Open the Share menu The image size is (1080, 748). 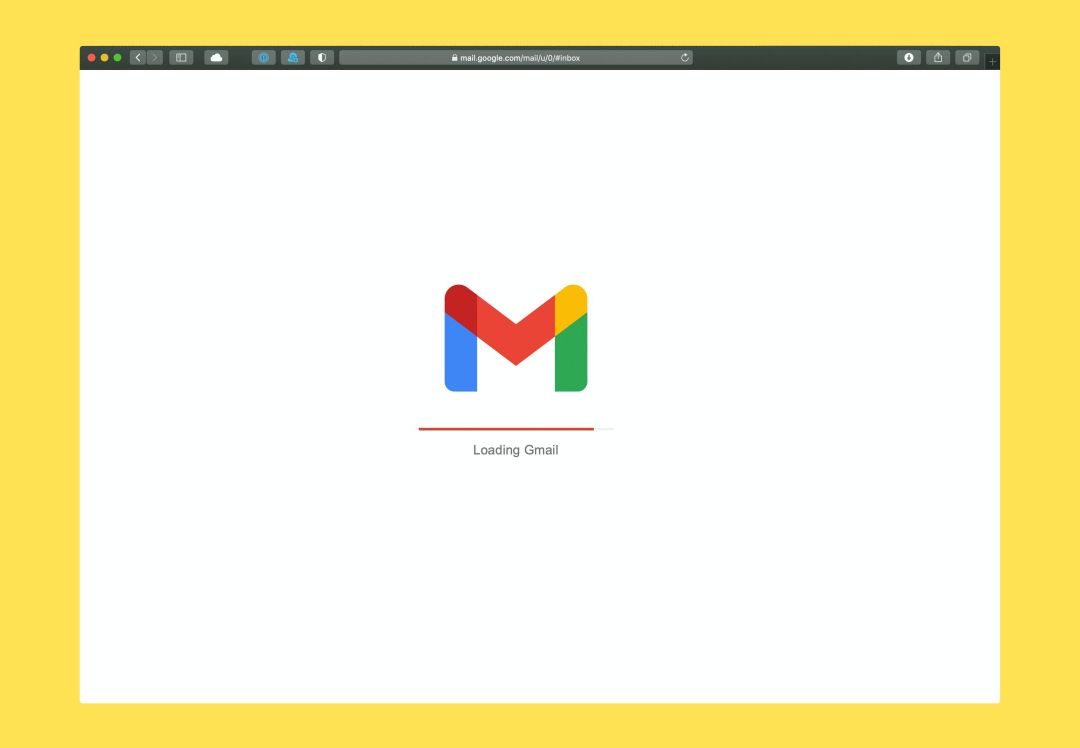click(937, 58)
